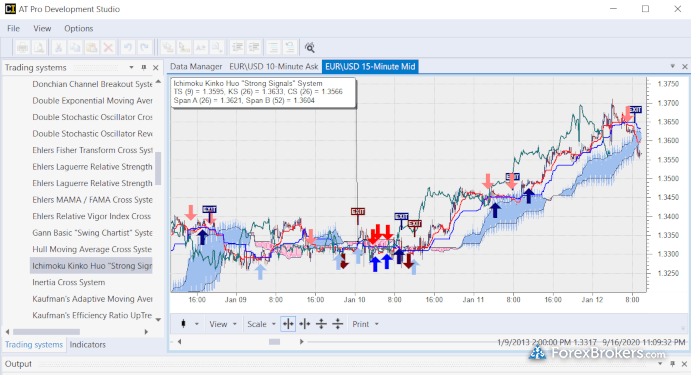The height and width of the screenshot is (375, 691).
Task: Click the print toolbar icon
Action: [22, 47]
